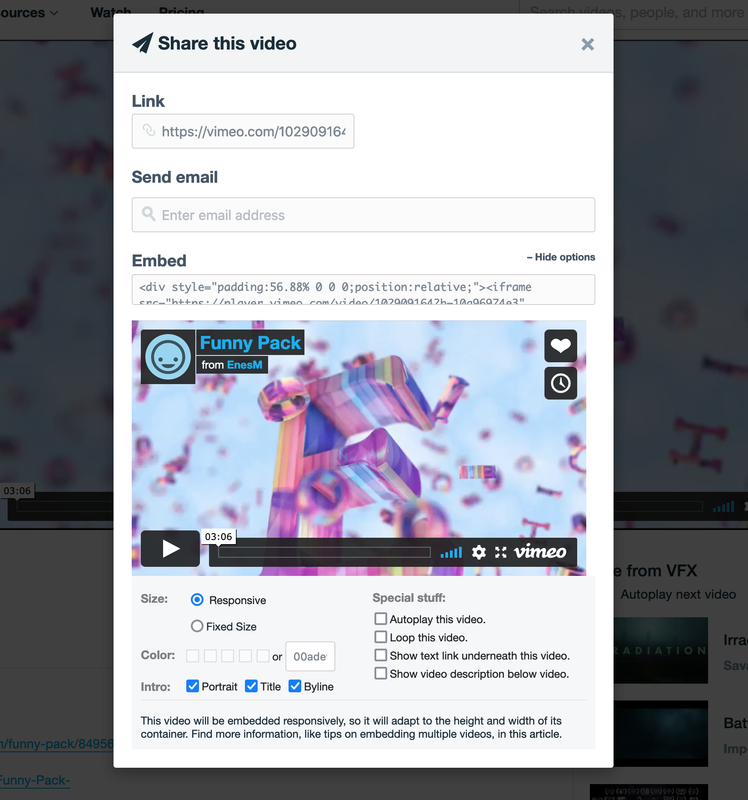Viewport: 748px width, 800px height.
Task: Pick the fifth color swatch
Action: tap(263, 656)
